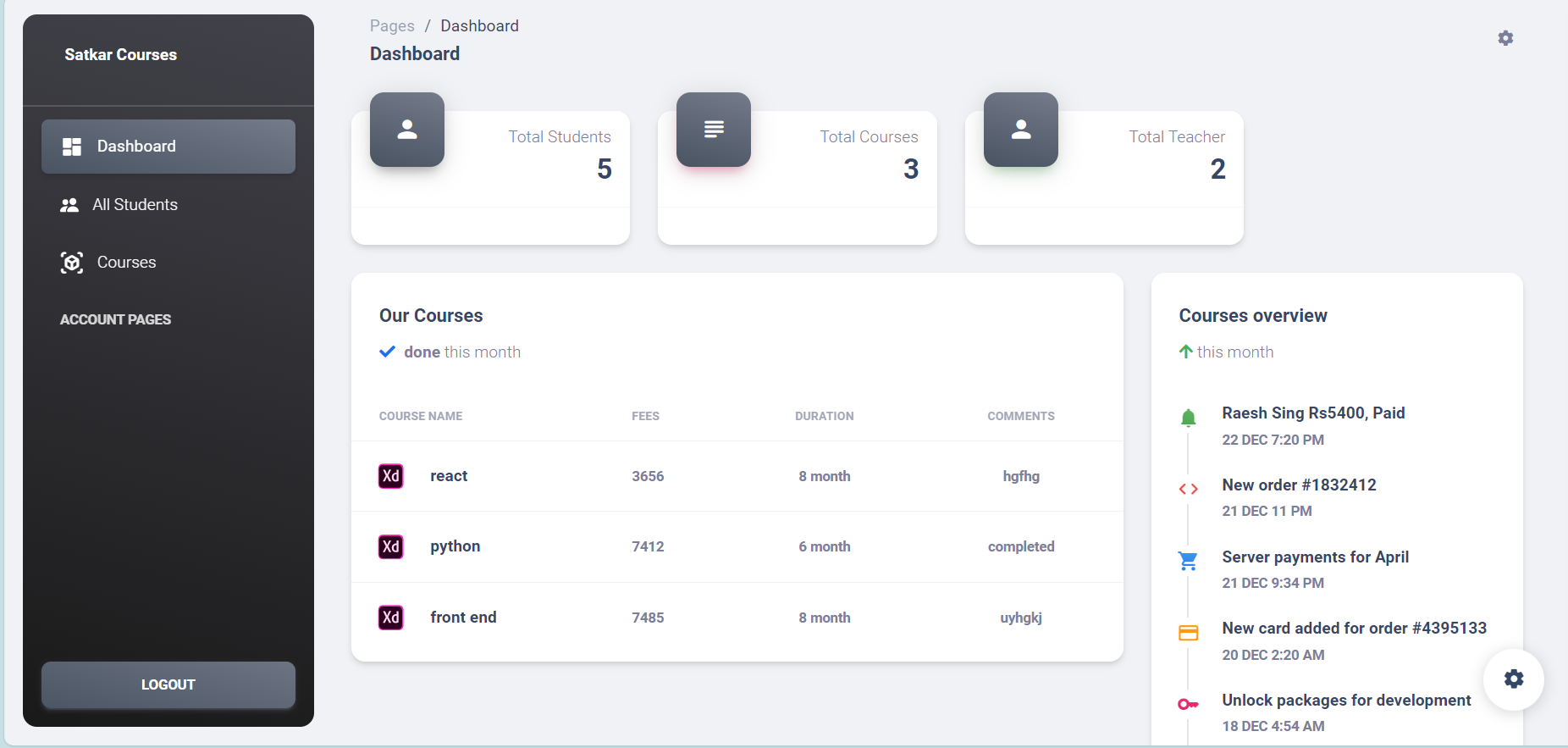The height and width of the screenshot is (748, 1568).
Task: Open Server payments for April entry
Action: coord(1315,557)
